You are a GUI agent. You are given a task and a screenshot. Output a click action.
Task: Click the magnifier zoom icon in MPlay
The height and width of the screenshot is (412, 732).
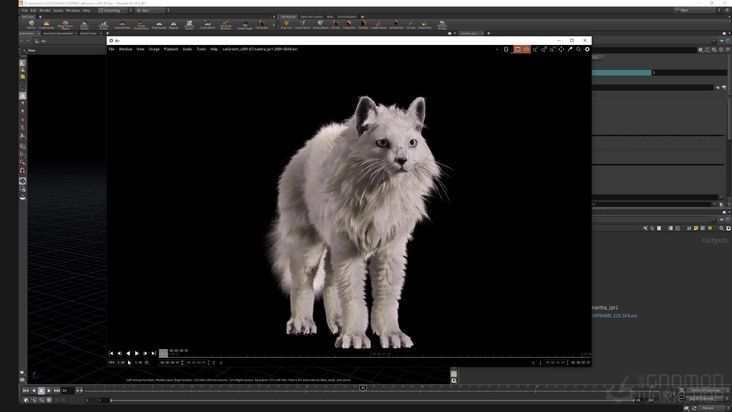point(579,49)
